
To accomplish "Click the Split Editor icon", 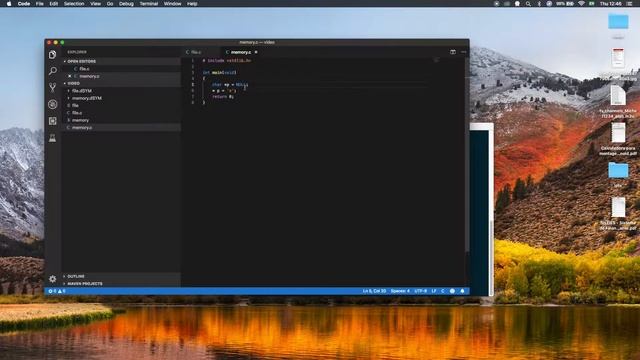I will click(453, 52).
